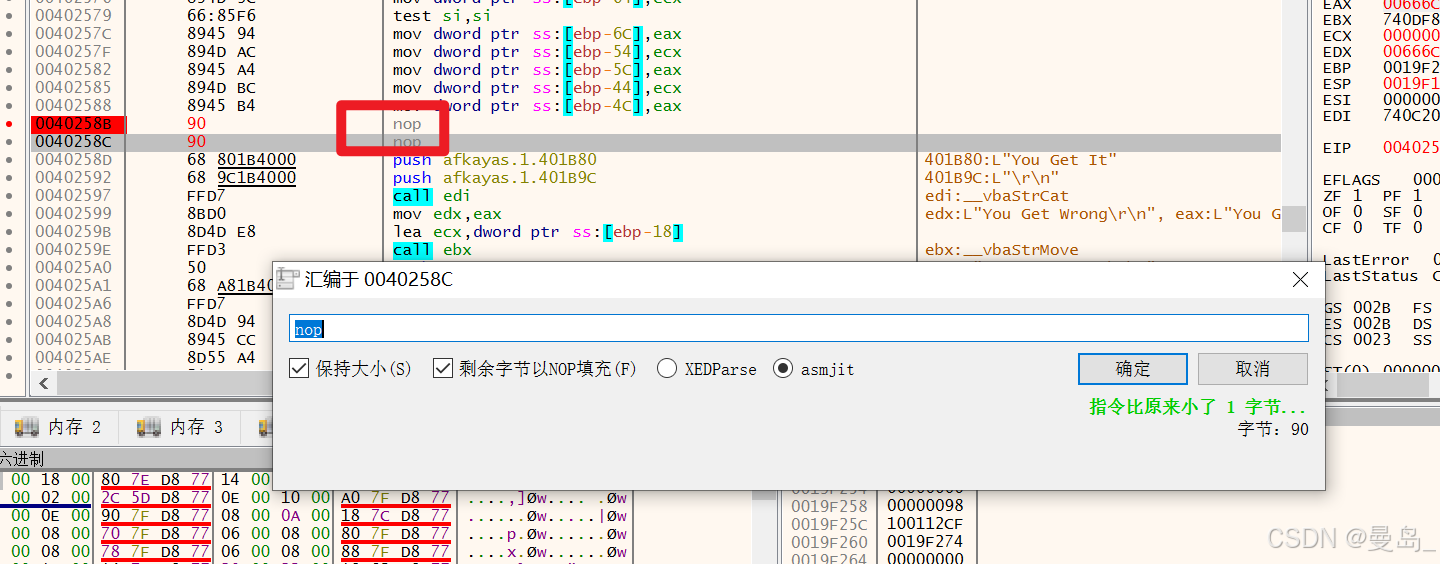
Task: Toggle breakpoint bullet beside address 0040257C
Action: tap(9, 34)
